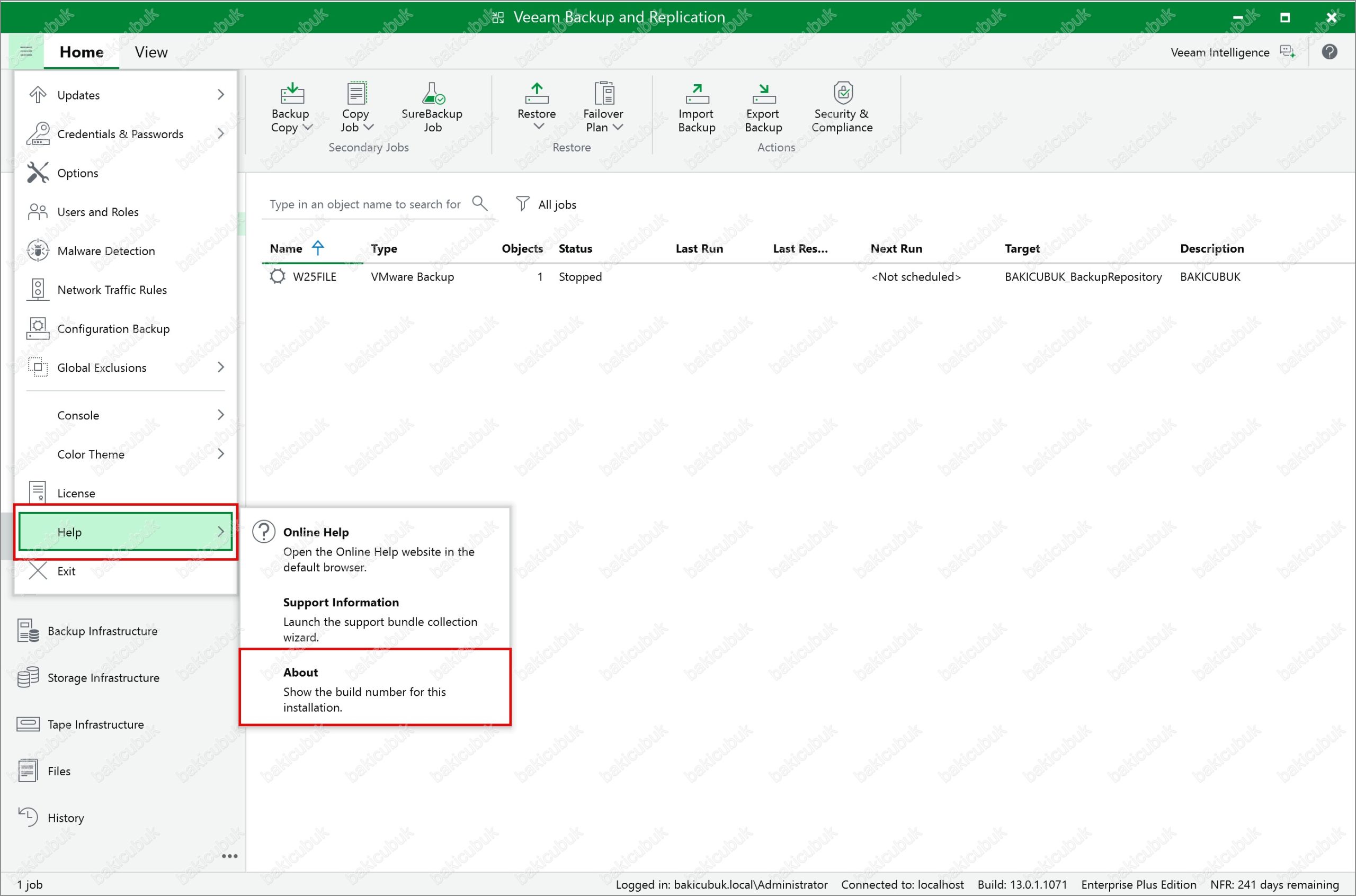Click the question mark help icon

[x=1329, y=52]
